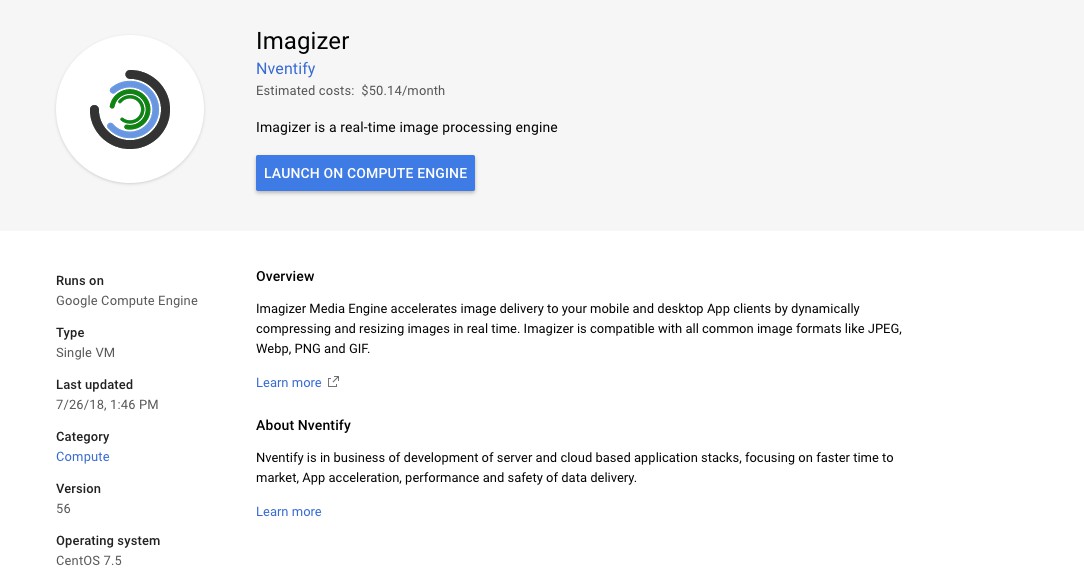Click the About Nventify heading
1084x569 pixels.
coord(303,426)
